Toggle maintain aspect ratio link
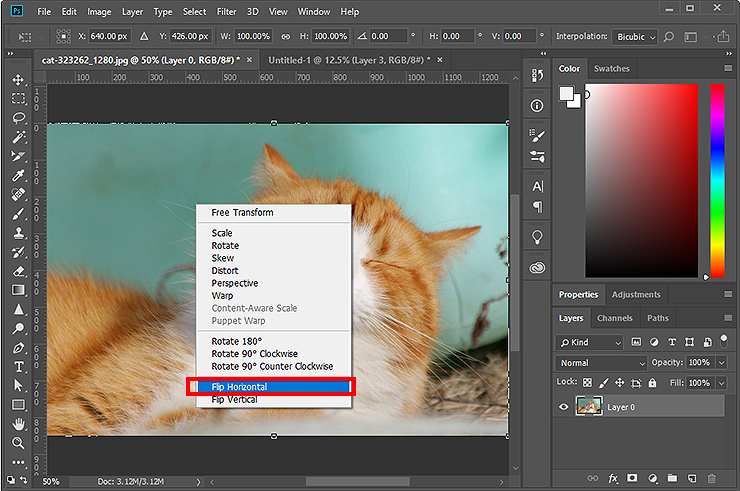This screenshot has height=491, width=740. [x=286, y=36]
